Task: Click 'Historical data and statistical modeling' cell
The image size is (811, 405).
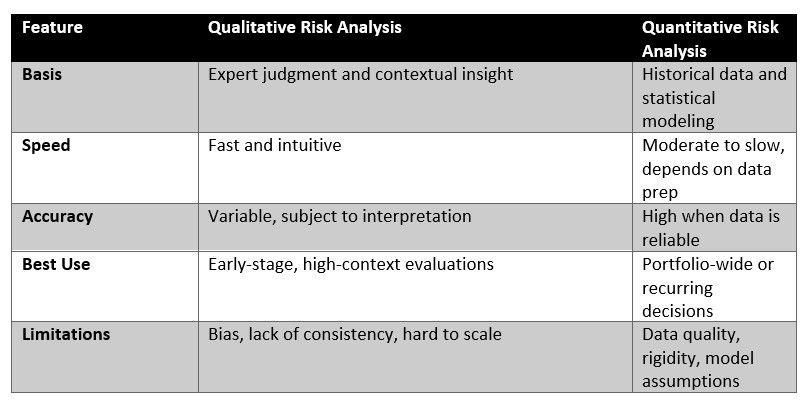Action: click(714, 98)
